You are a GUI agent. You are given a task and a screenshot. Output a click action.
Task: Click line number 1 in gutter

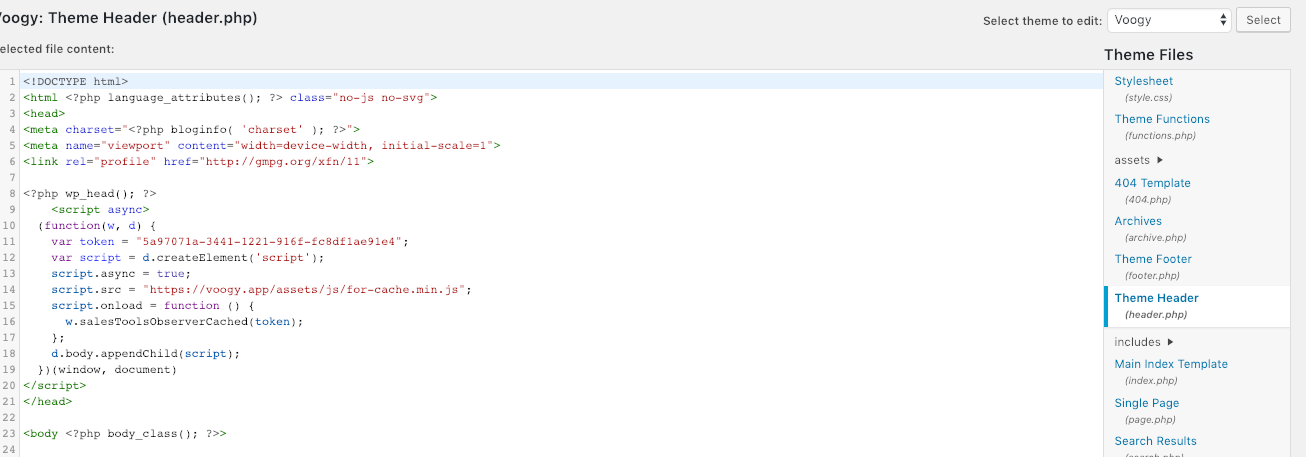click(x=13, y=81)
